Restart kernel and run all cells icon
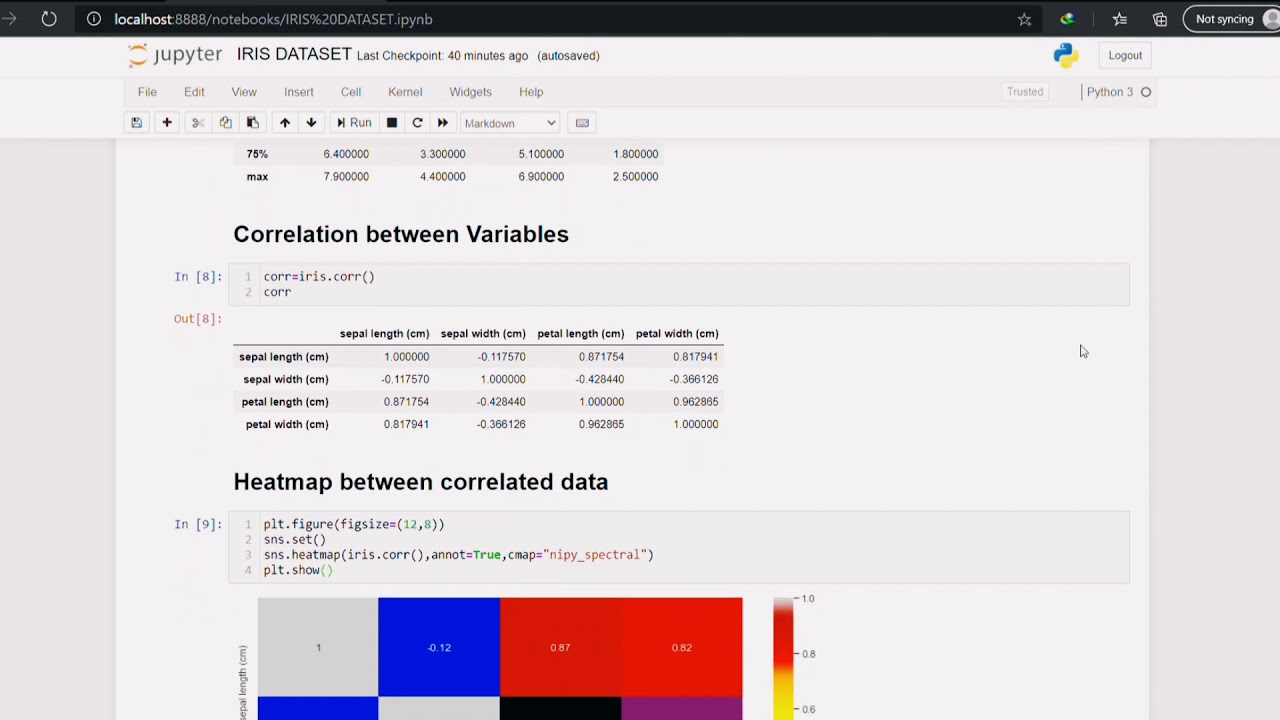The height and width of the screenshot is (720, 1280). pos(443,123)
